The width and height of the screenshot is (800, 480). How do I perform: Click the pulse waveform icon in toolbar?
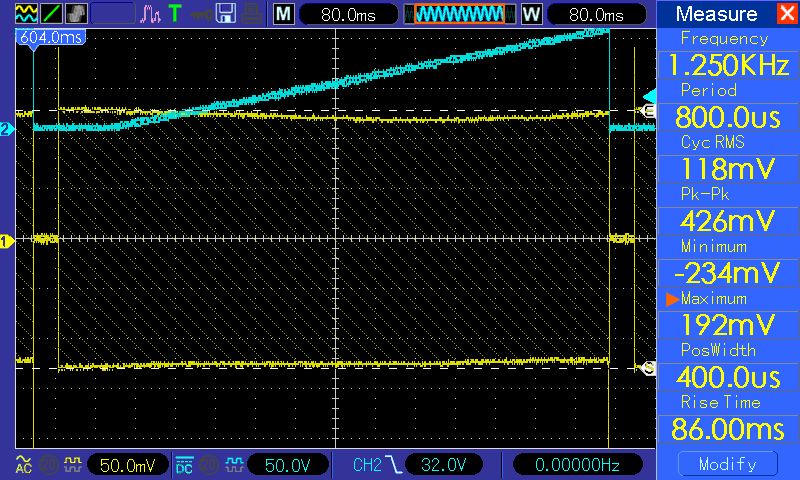[x=150, y=14]
